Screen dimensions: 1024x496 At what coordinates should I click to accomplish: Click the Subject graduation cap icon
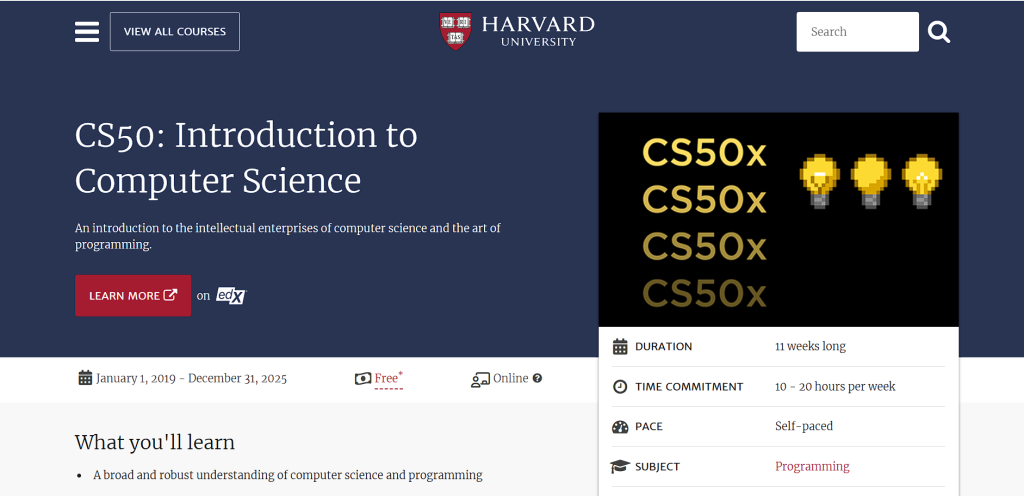pyautogui.click(x=620, y=467)
